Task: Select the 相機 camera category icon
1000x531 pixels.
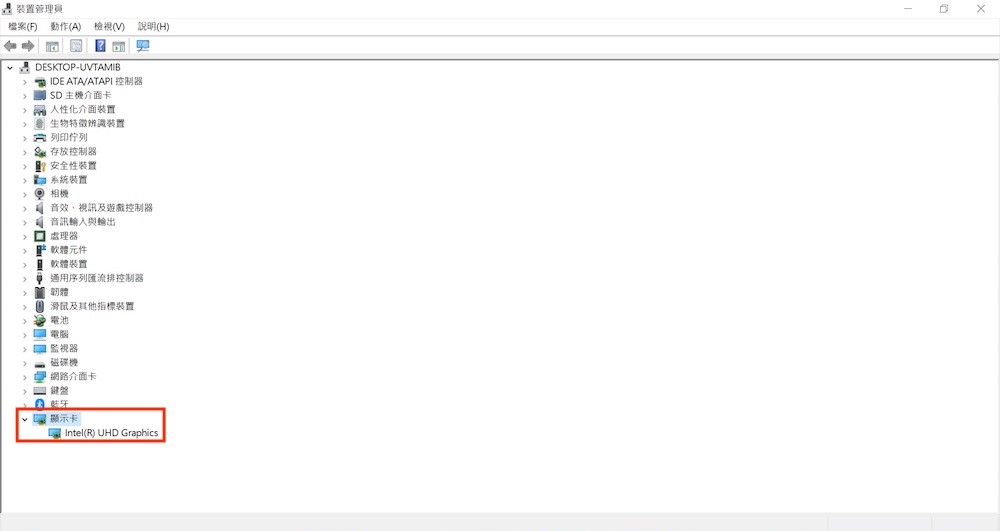Action: [x=40, y=194]
